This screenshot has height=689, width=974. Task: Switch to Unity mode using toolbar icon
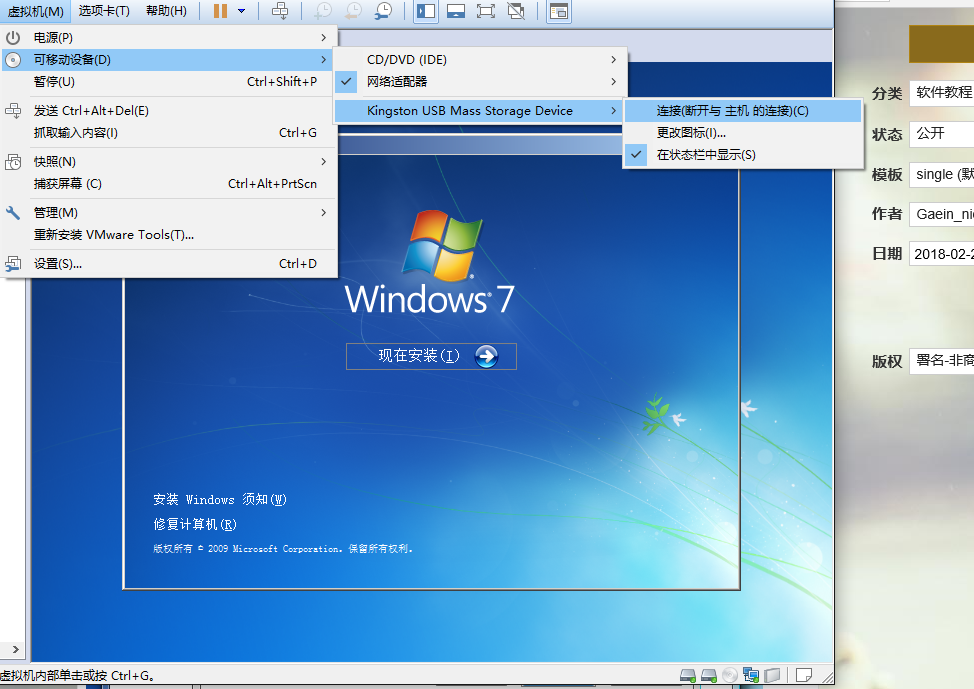click(516, 11)
